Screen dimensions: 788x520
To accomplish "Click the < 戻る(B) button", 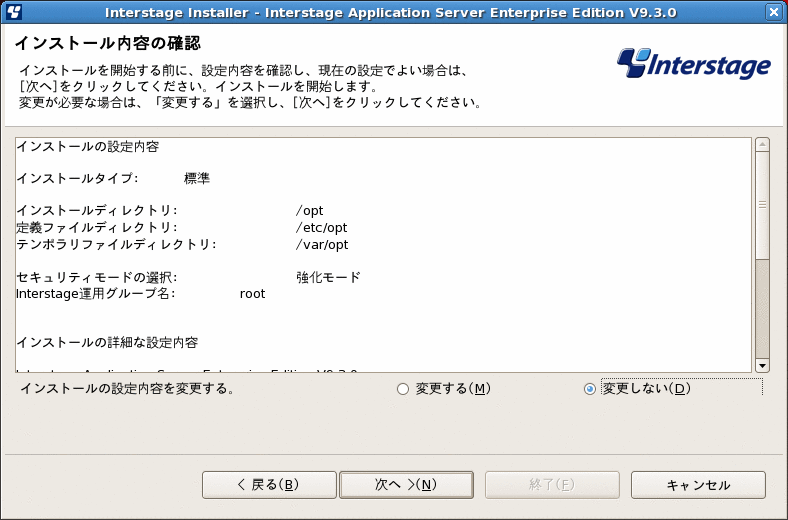I will (x=269, y=485).
